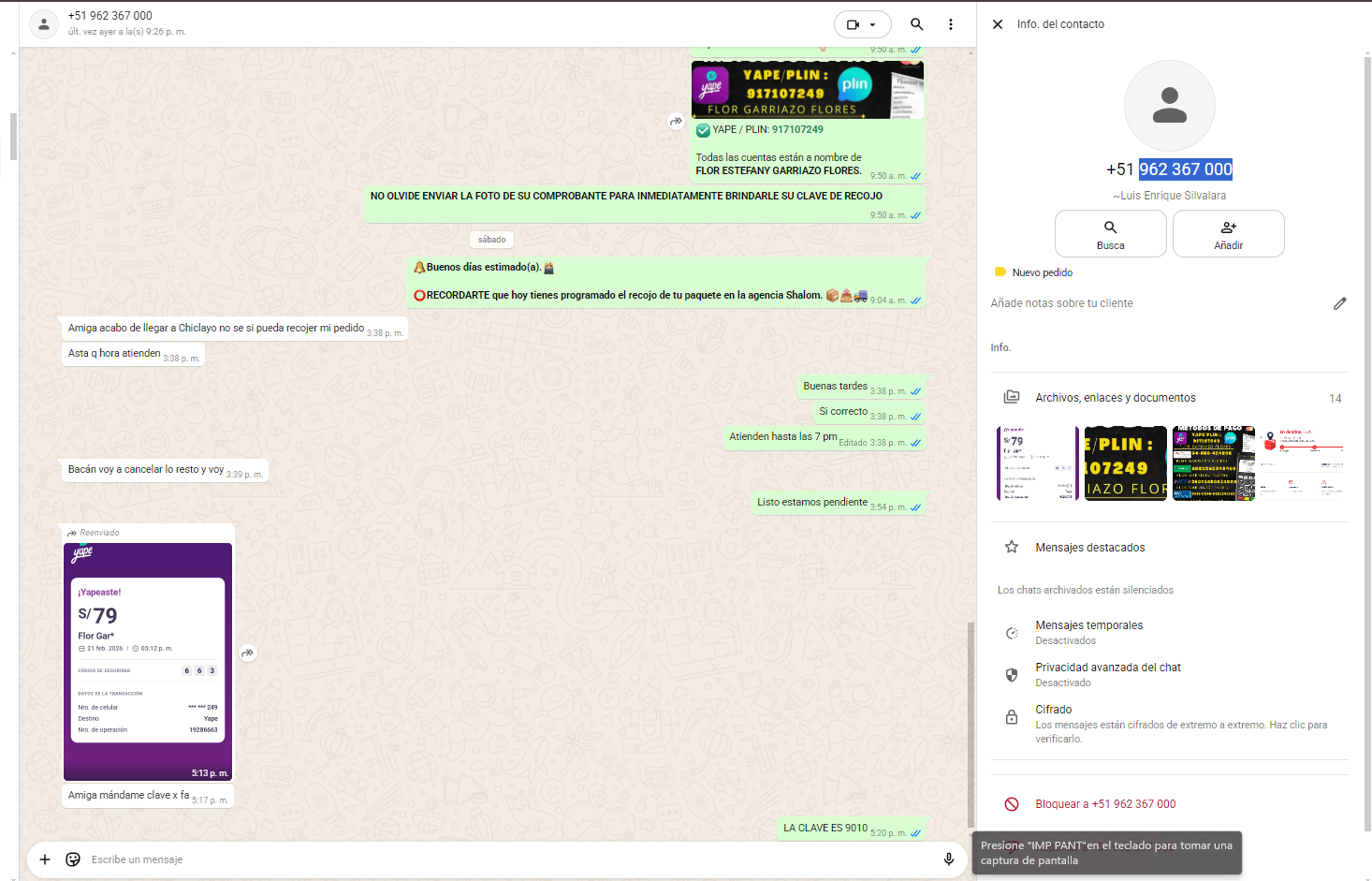Click the Nuevo pedido yellow label
This screenshot has height=881, width=1372.
(1042, 272)
